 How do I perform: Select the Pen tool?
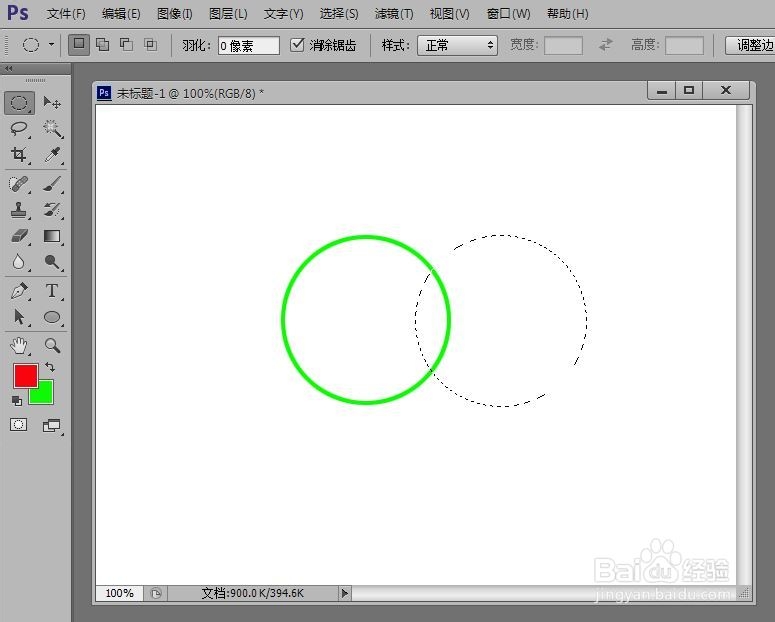tap(19, 291)
